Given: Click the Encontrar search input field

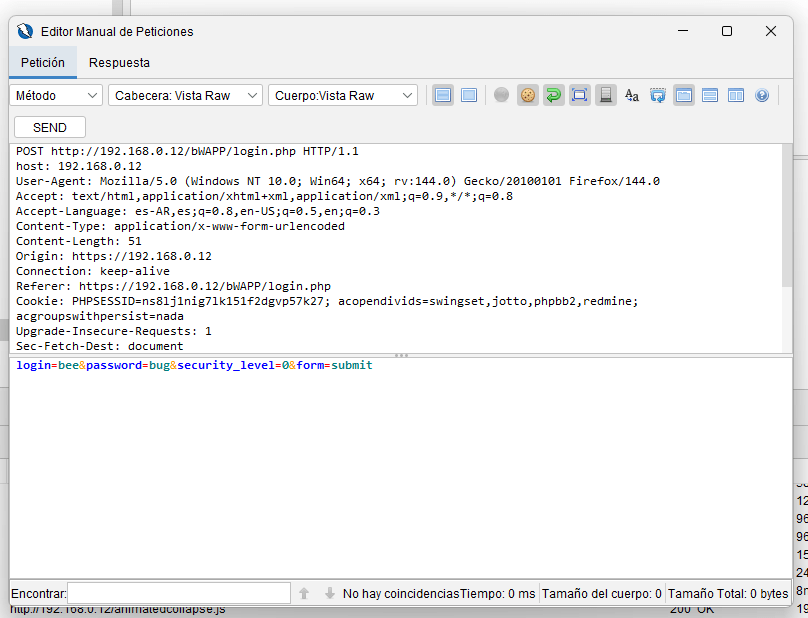Looking at the screenshot, I should 179,593.
